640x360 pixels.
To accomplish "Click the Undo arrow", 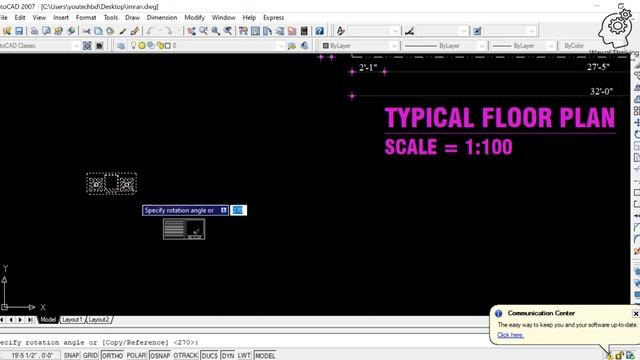I will point(150,31).
